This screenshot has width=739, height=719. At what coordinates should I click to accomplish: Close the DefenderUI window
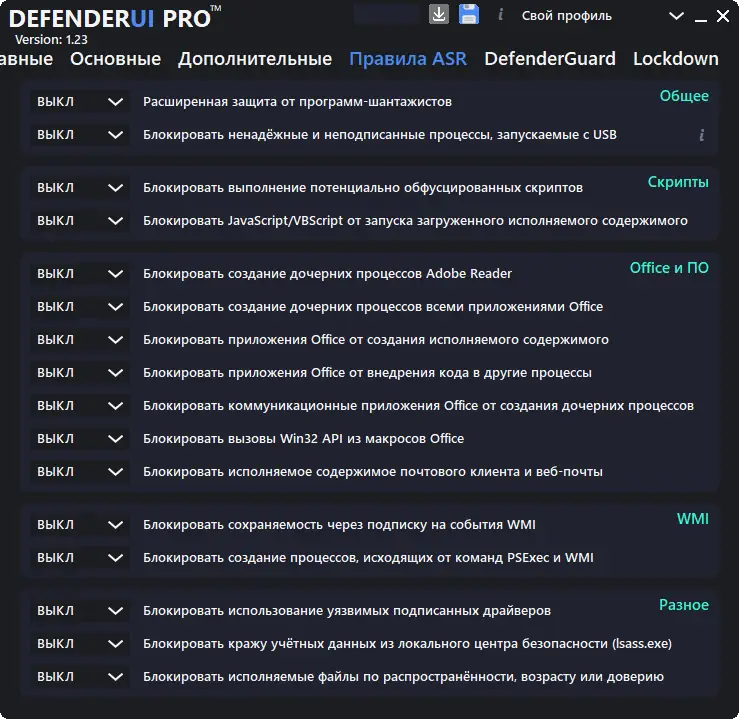pos(723,16)
